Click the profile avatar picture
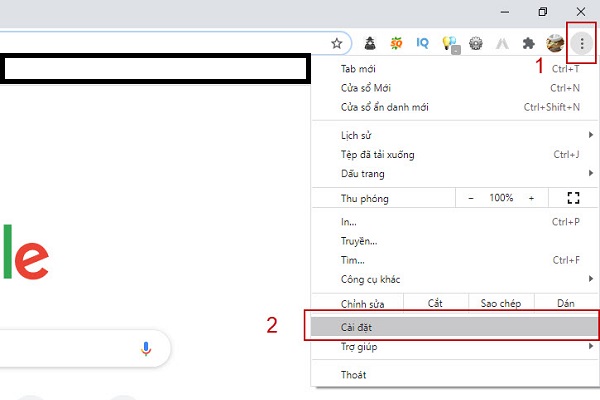Image resolution: width=600 pixels, height=400 pixels. 555,43
